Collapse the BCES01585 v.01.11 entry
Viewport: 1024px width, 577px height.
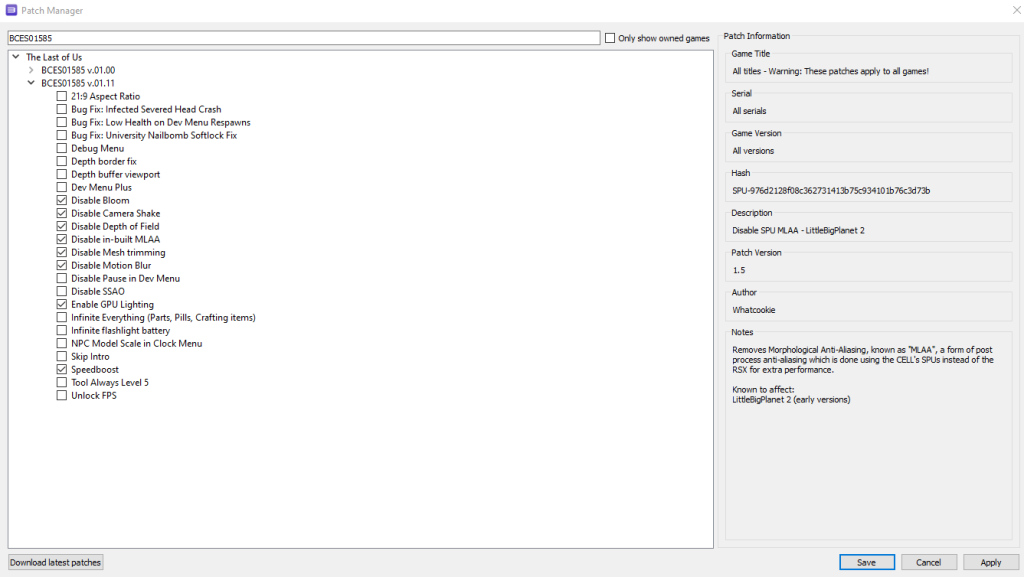click(31, 83)
